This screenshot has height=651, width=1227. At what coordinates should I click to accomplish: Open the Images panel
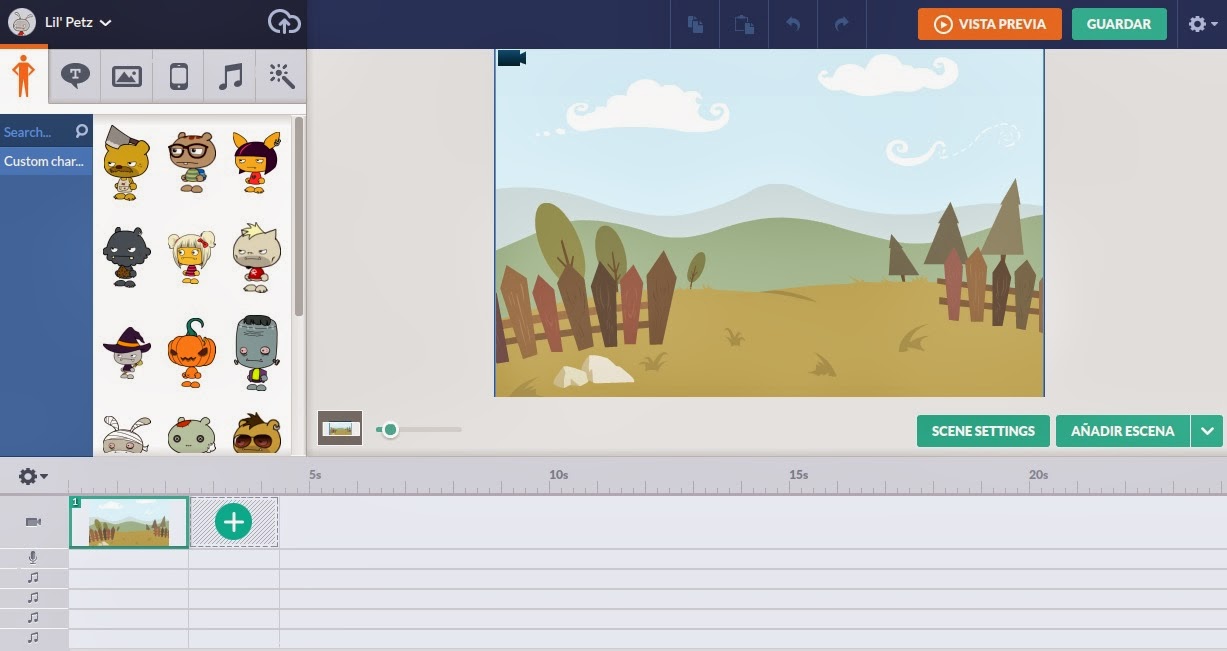[126, 75]
